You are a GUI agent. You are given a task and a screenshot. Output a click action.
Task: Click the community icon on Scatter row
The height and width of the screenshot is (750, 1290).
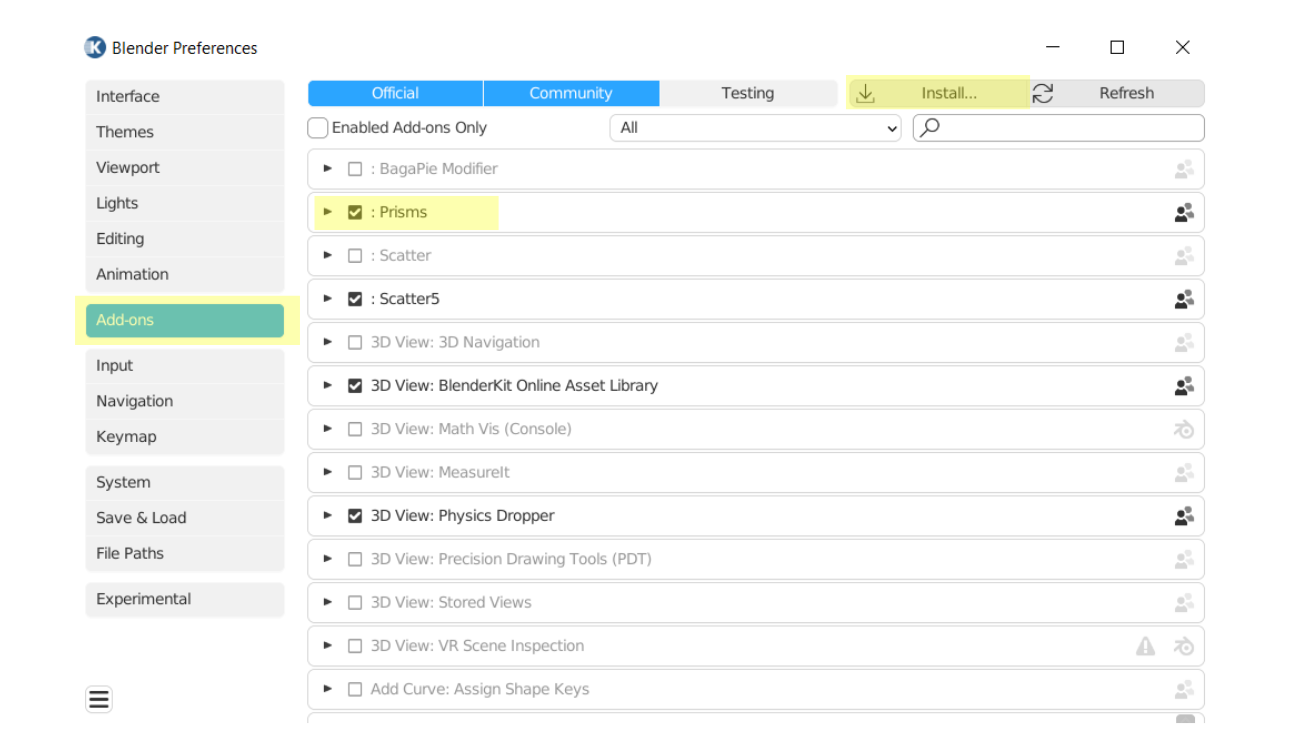coord(1184,256)
